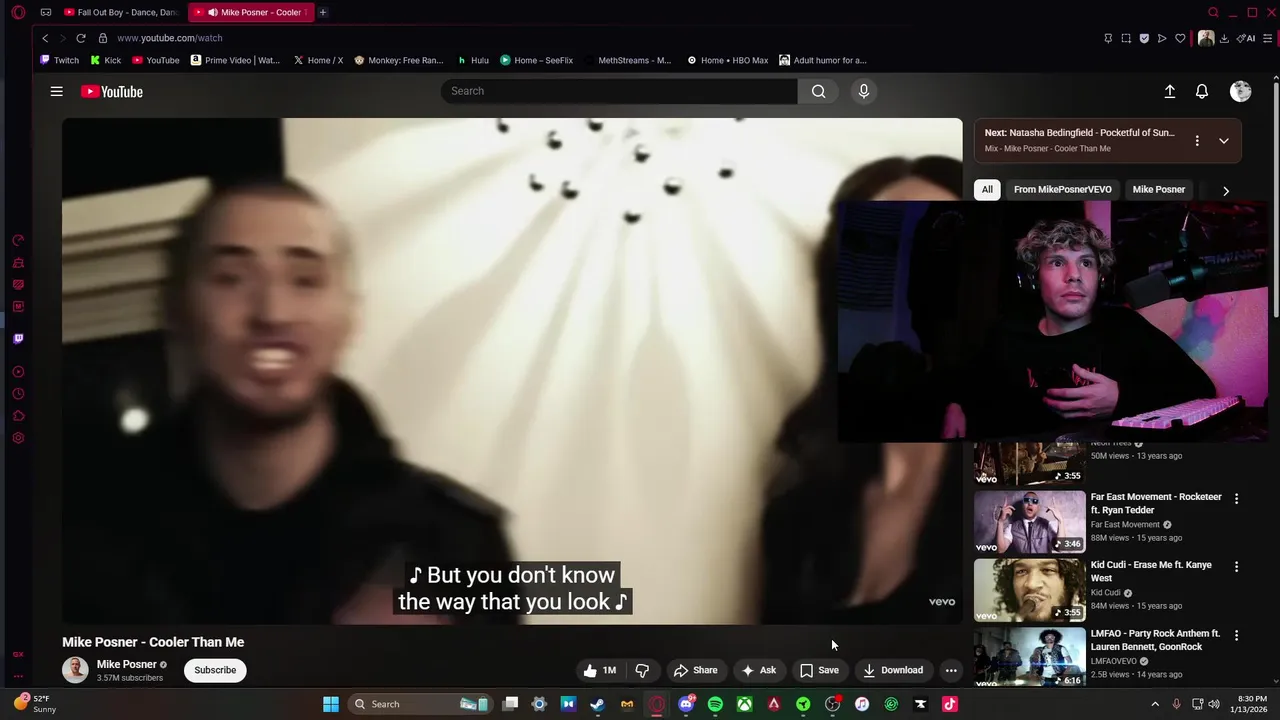Open Kid Cudi Erase Me title
1280x720 pixels.
[x=1151, y=571]
